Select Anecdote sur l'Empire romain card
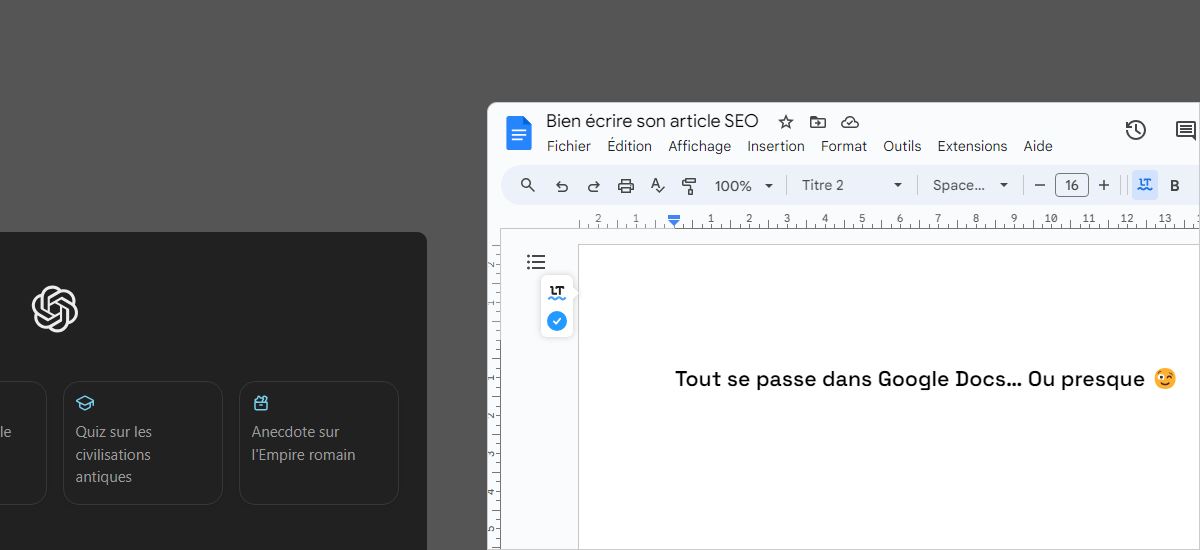 [319, 443]
